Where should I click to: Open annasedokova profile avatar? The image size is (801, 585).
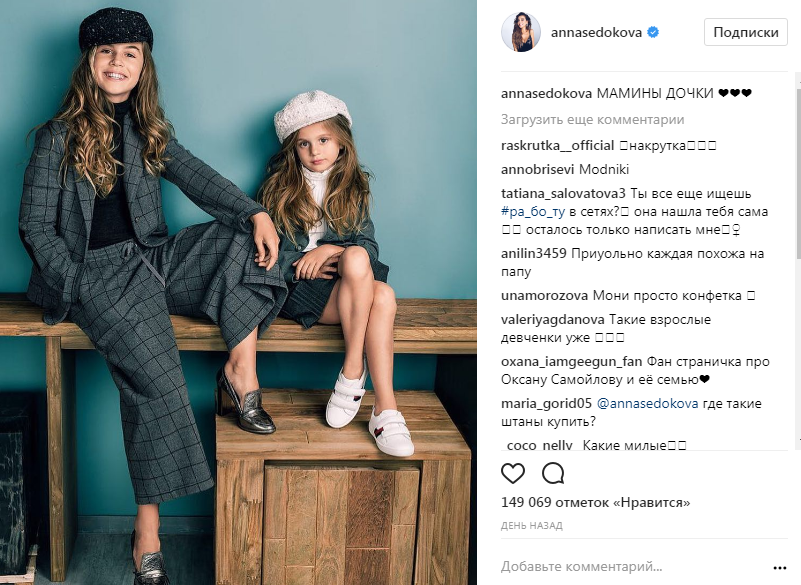pyautogui.click(x=521, y=32)
